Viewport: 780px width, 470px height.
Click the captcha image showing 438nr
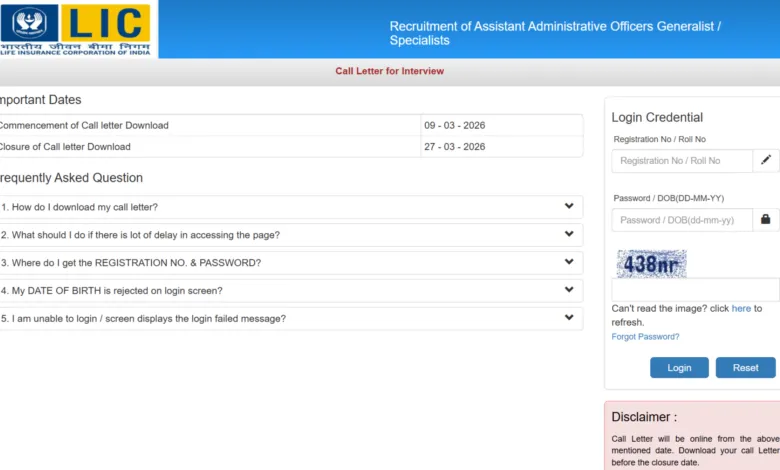coord(652,264)
